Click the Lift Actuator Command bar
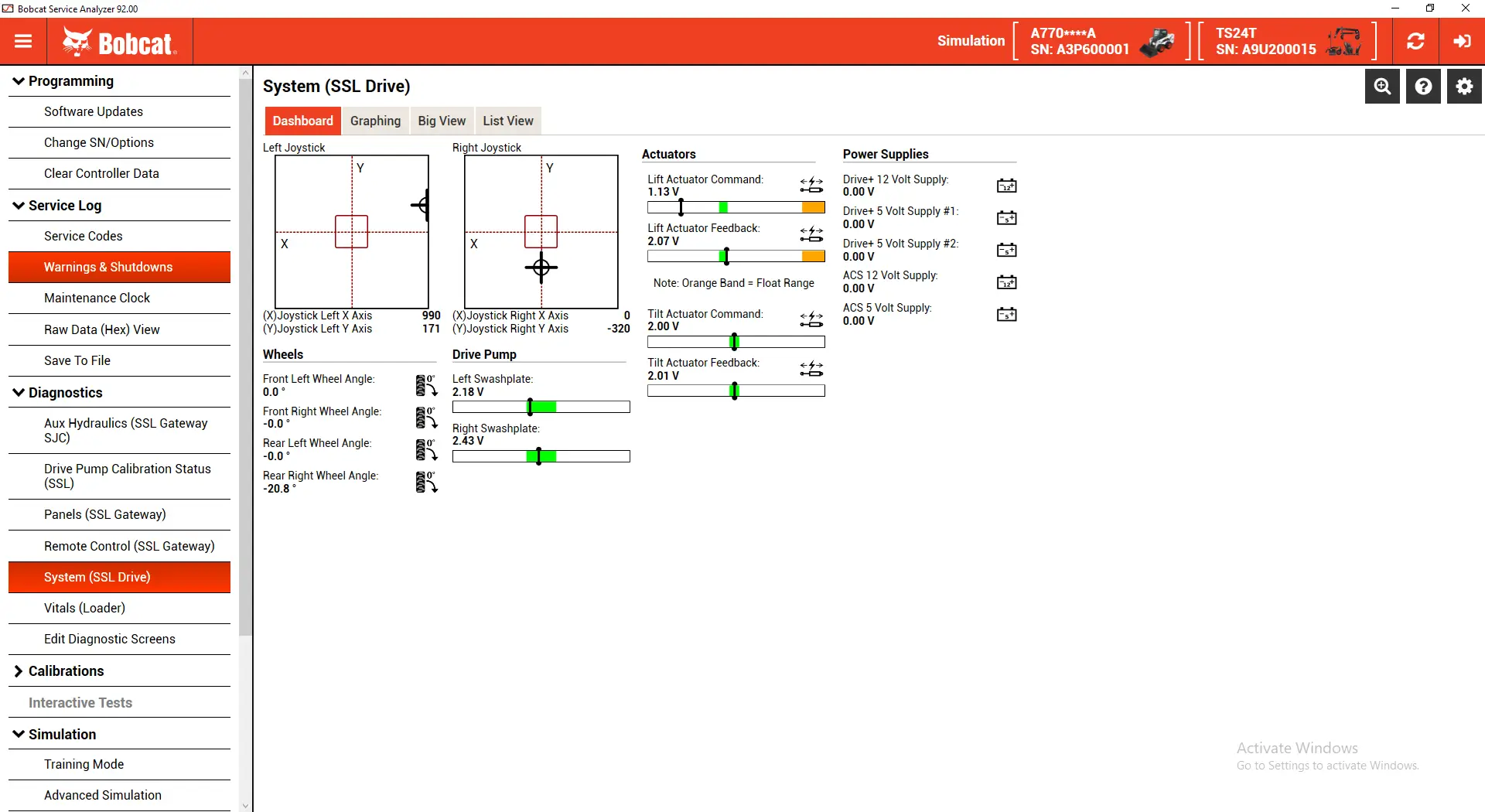1485x812 pixels. coord(736,207)
